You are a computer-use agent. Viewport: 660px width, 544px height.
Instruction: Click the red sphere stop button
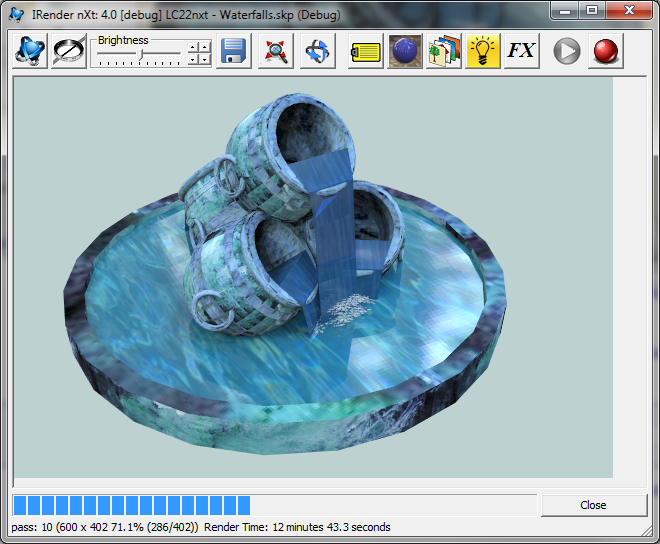click(604, 51)
